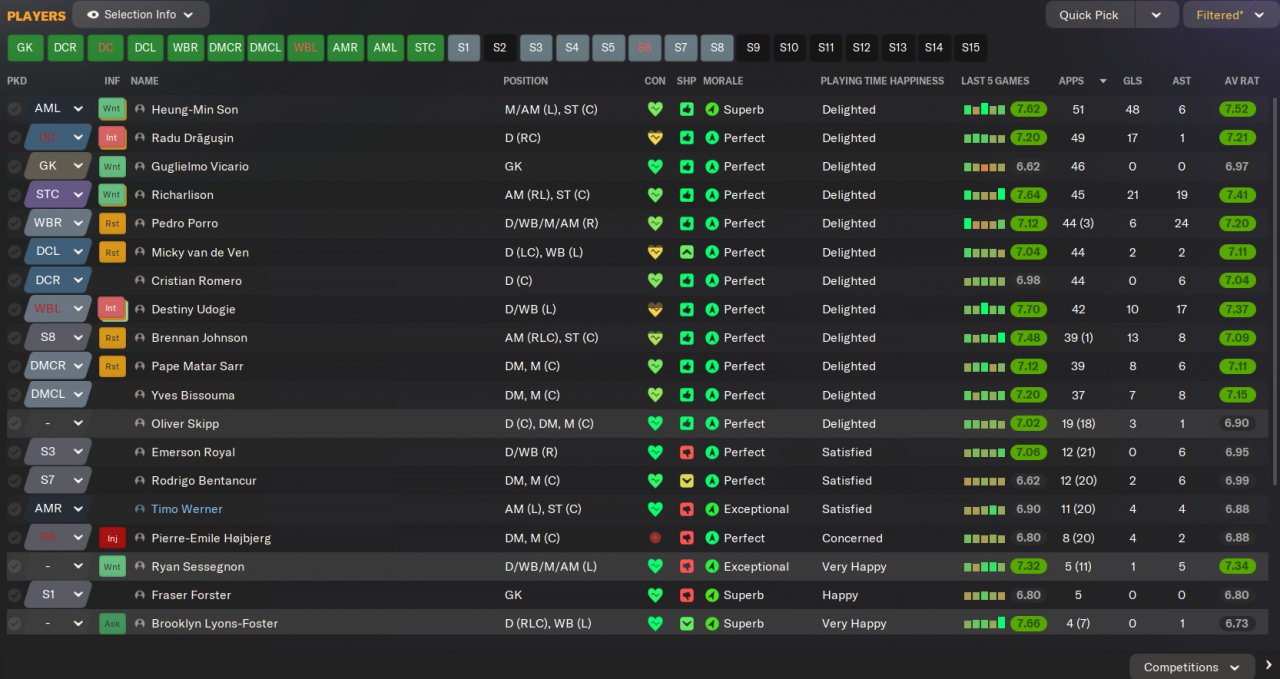Click the sharpness icon for Brooklyn Lyons-Foster

[x=686, y=623]
